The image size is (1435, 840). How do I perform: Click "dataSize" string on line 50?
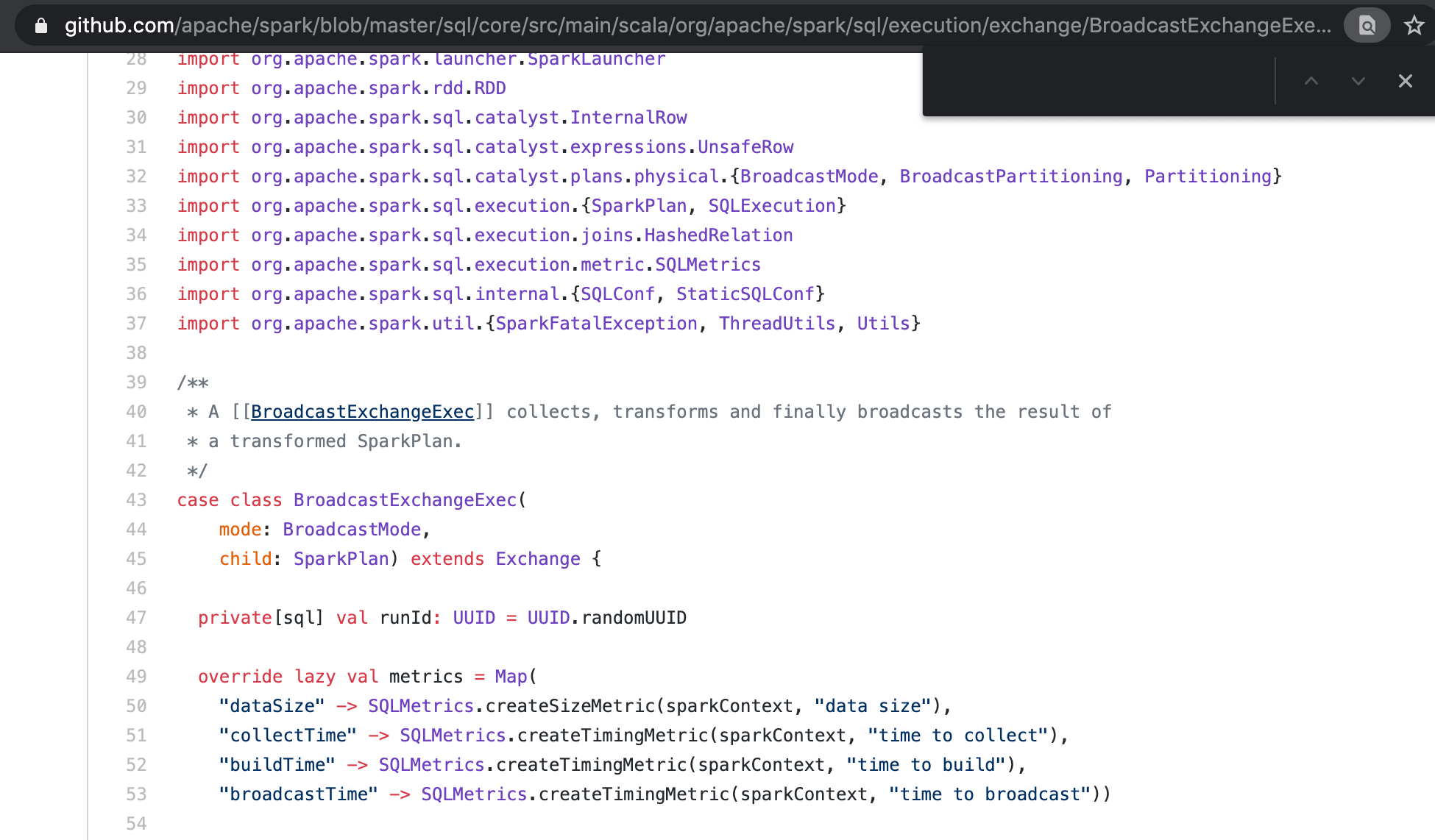click(x=272, y=706)
